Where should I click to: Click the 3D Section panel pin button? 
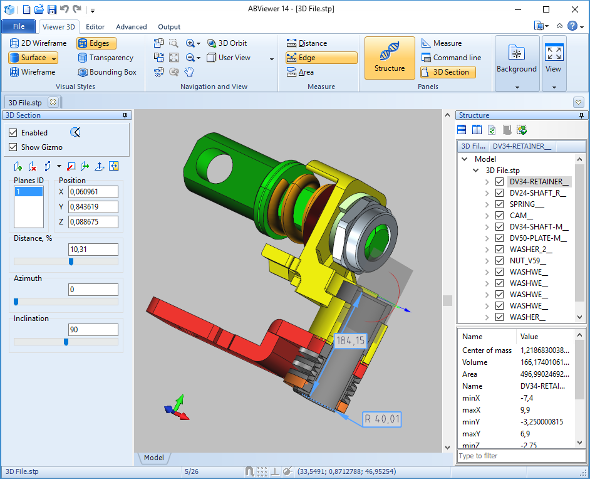coord(125,115)
